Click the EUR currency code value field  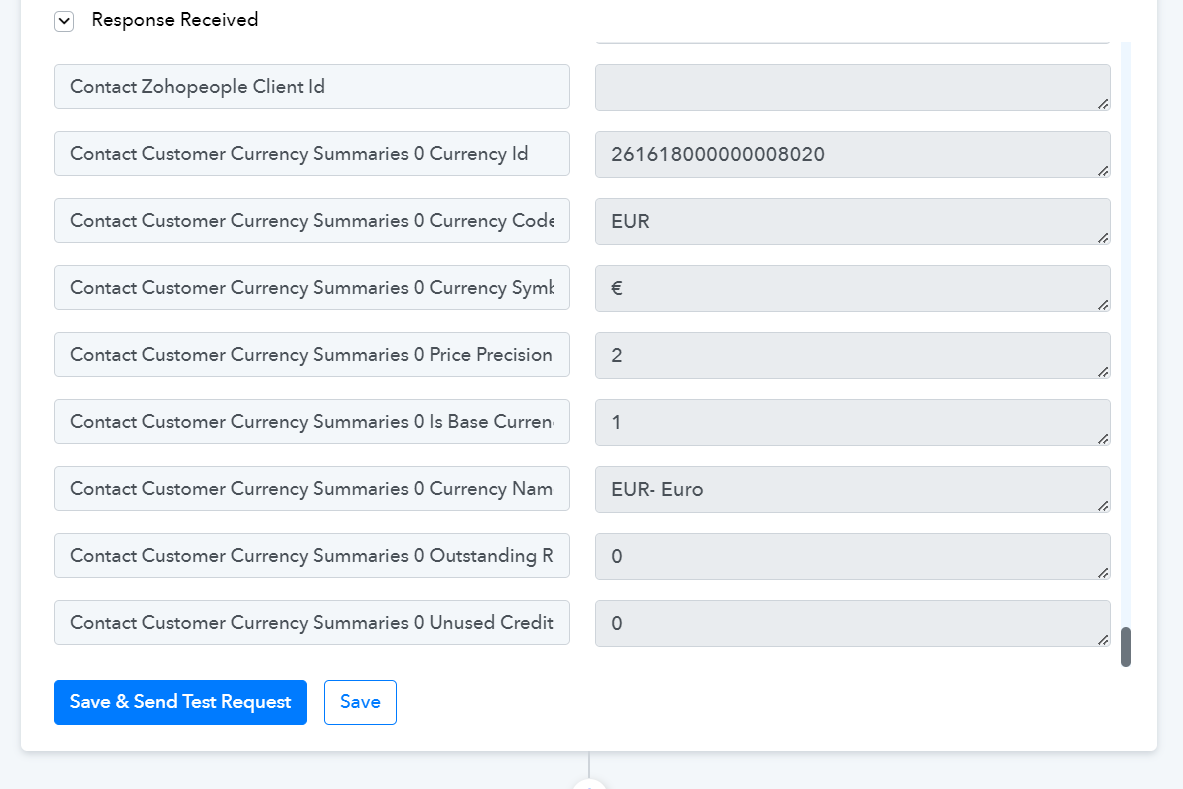[x=853, y=222]
